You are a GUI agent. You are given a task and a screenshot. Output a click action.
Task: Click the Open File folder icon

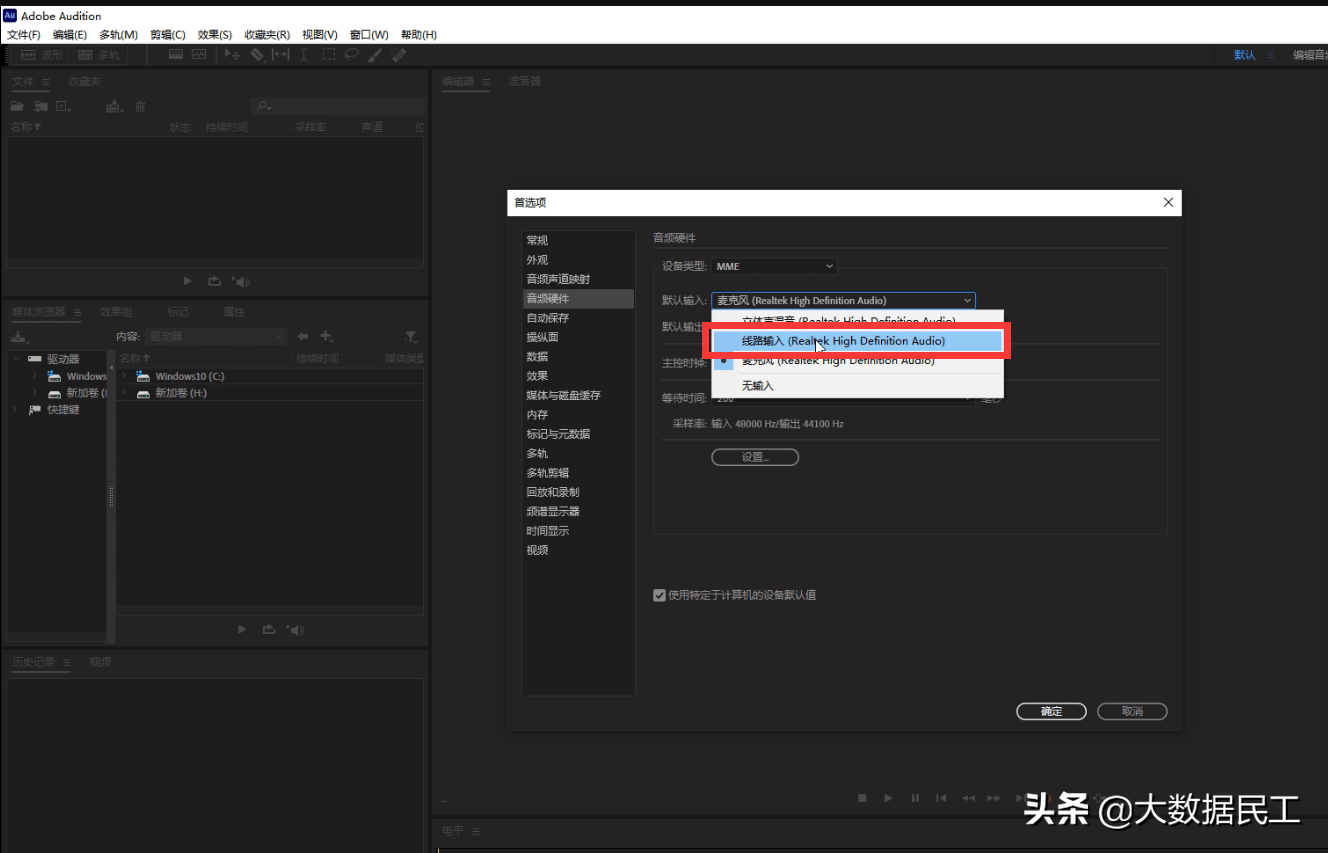(17, 106)
